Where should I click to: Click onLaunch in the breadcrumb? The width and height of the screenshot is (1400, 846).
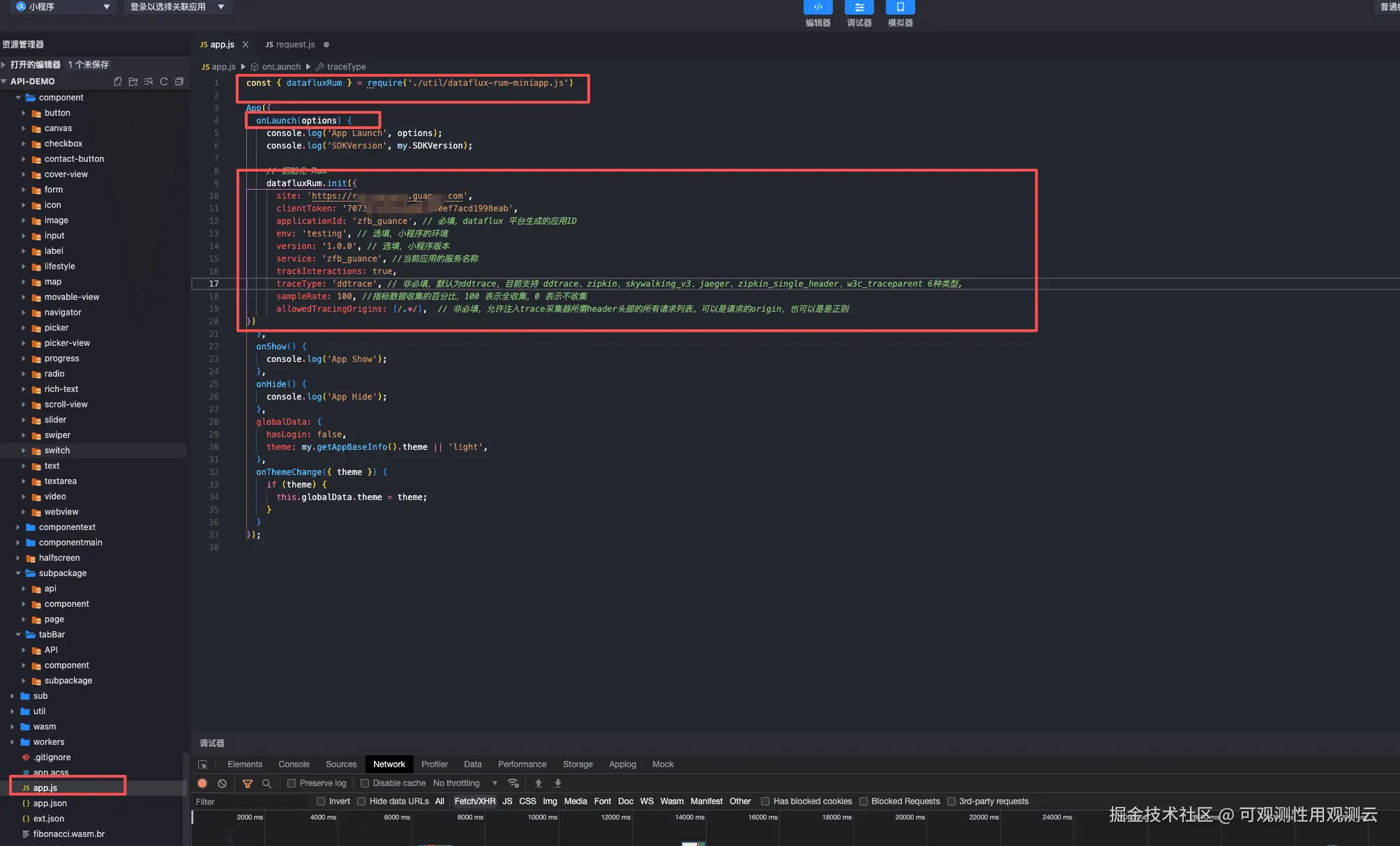pyautogui.click(x=281, y=67)
